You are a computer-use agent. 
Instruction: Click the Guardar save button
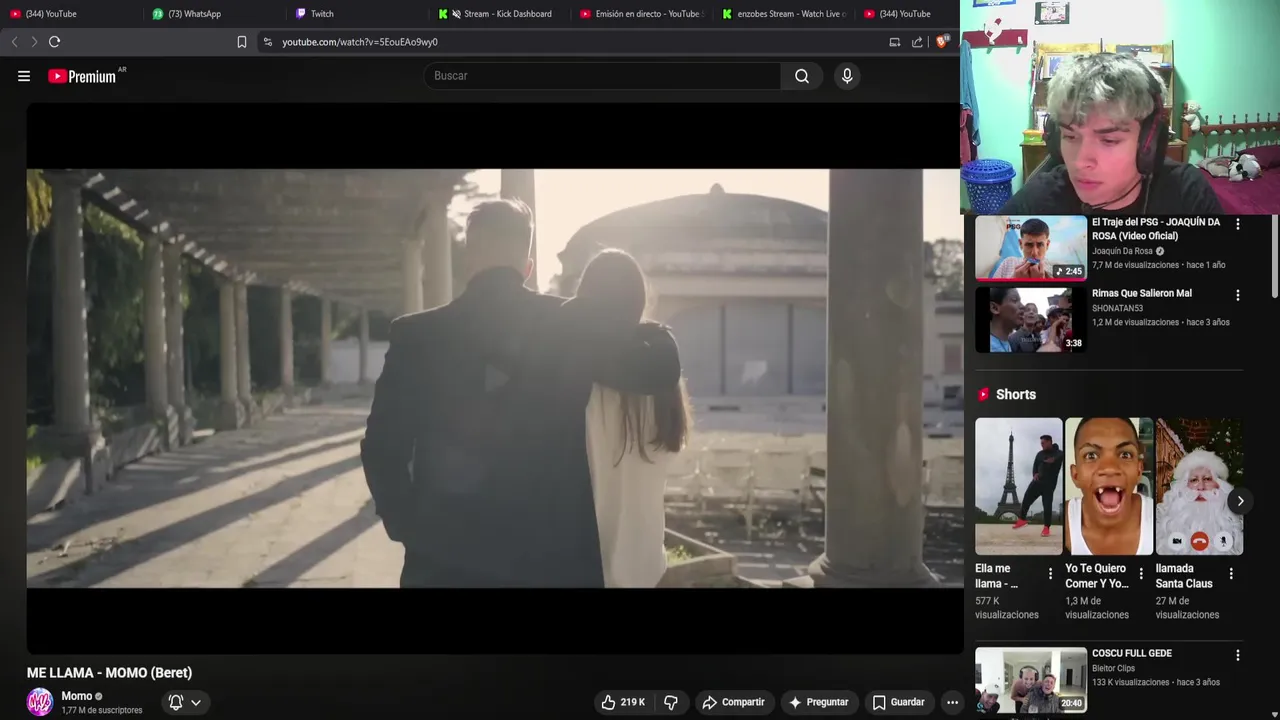click(x=898, y=702)
